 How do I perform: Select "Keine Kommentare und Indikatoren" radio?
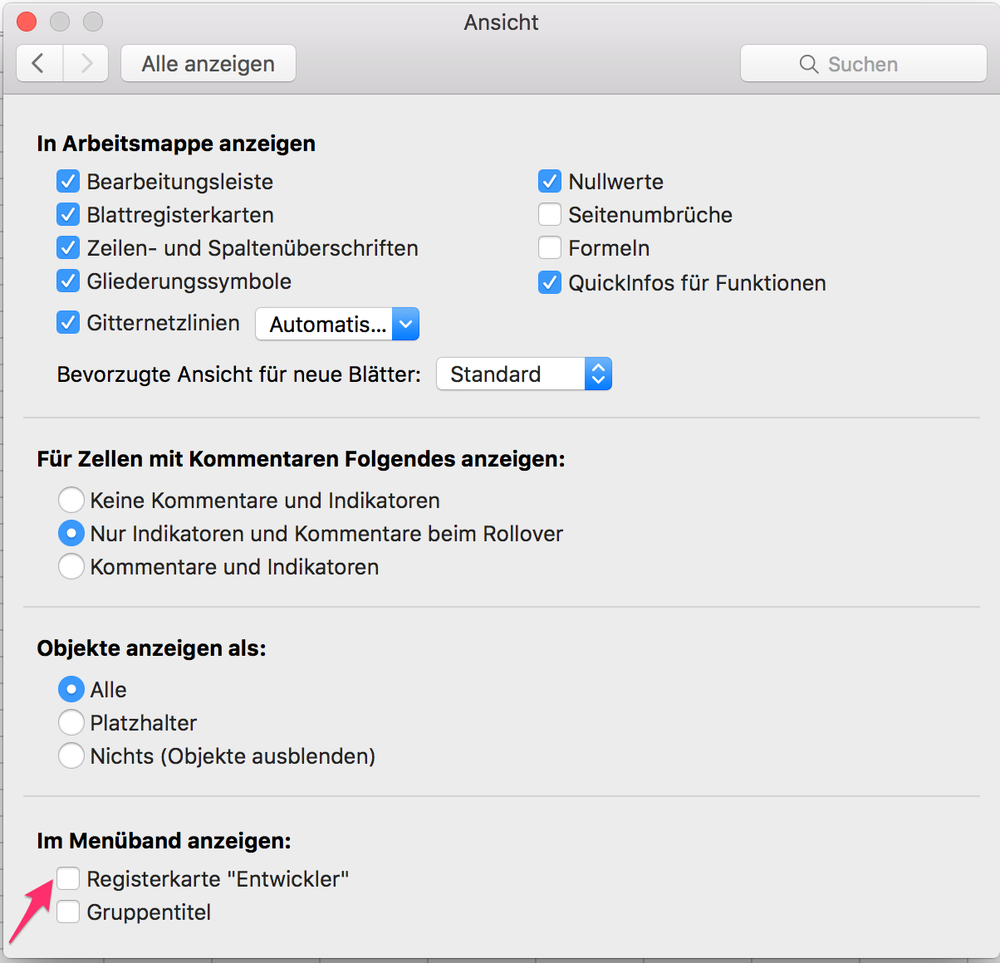[x=71, y=500]
